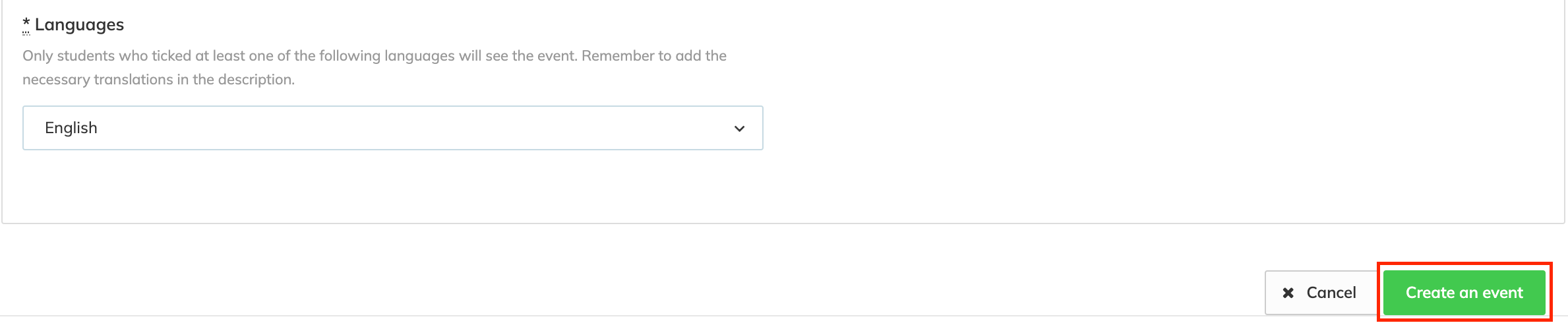Click 'Only students who ticked' hint line
1568x327 pixels.
pos(375,56)
